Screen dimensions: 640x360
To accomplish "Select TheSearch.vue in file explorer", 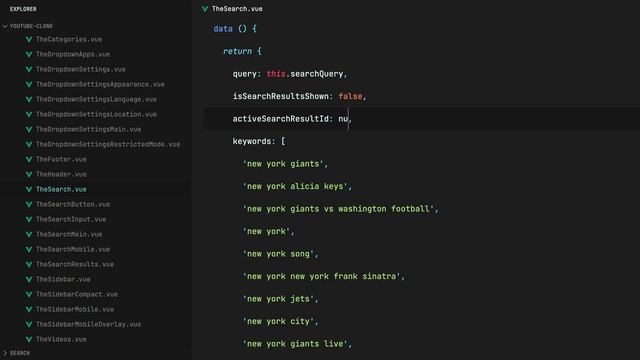I will pyautogui.click(x=61, y=189).
